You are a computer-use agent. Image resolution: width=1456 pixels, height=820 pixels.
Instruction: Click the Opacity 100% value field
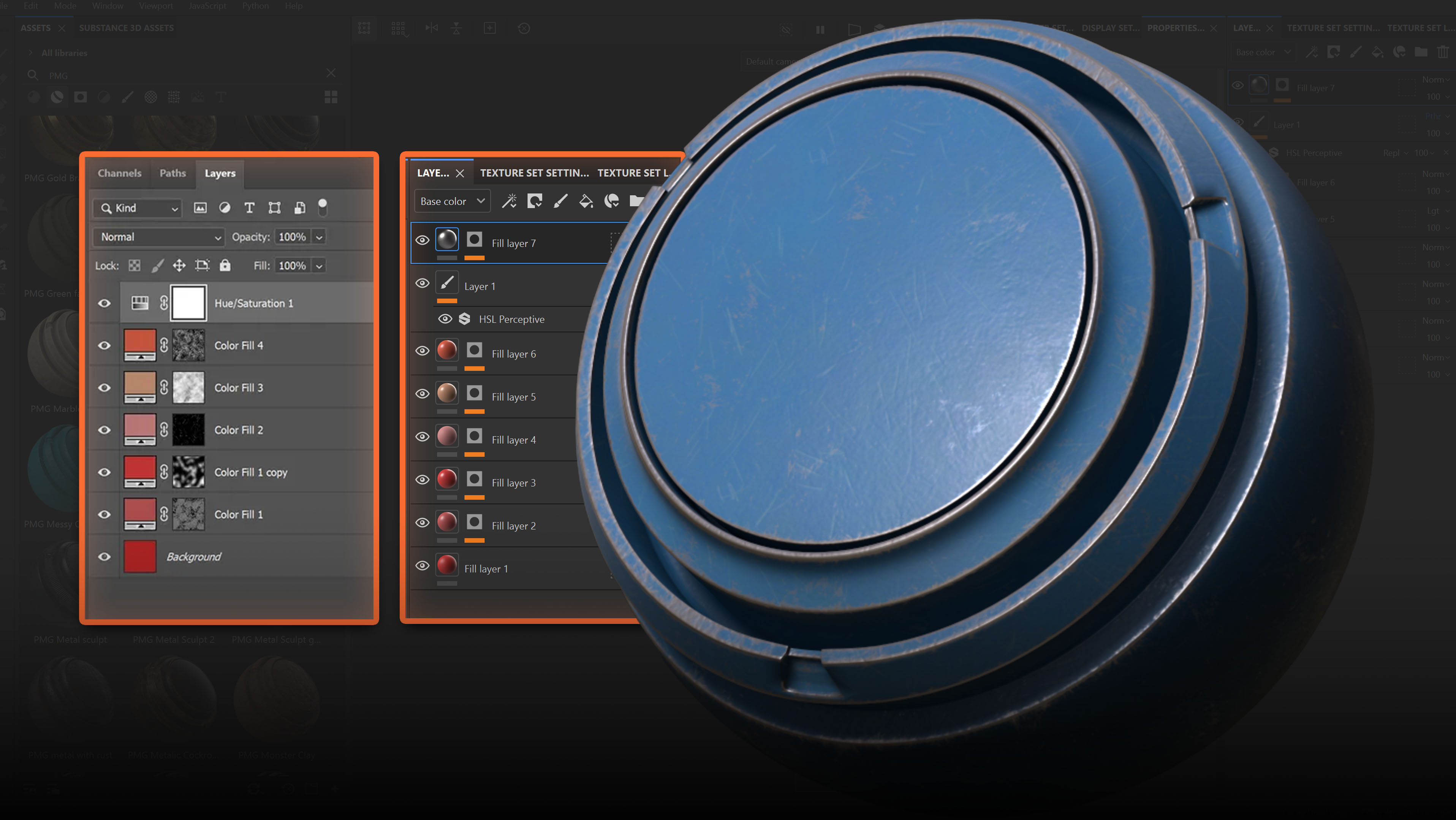click(x=293, y=237)
